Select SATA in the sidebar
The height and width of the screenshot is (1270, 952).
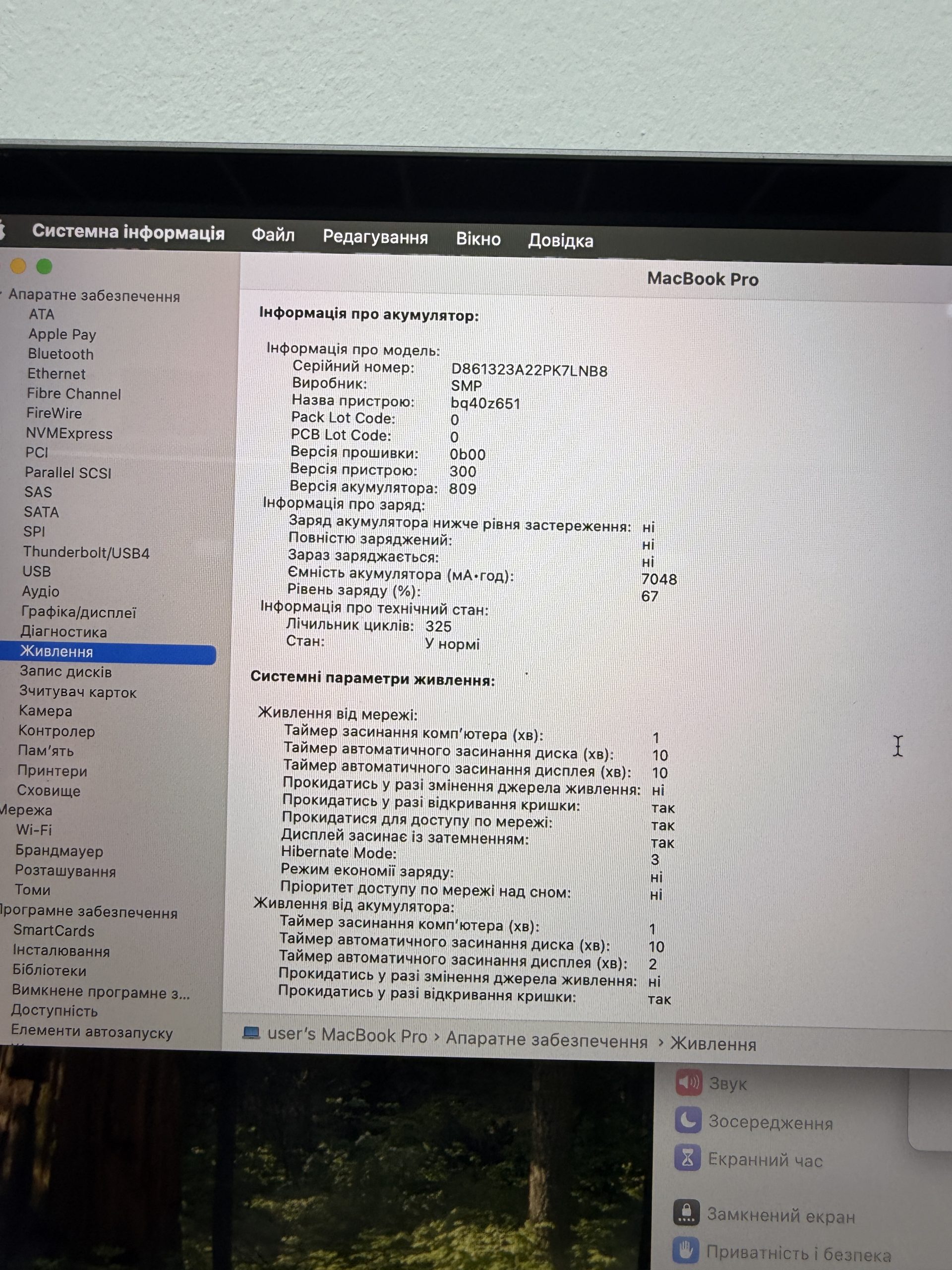point(41,511)
